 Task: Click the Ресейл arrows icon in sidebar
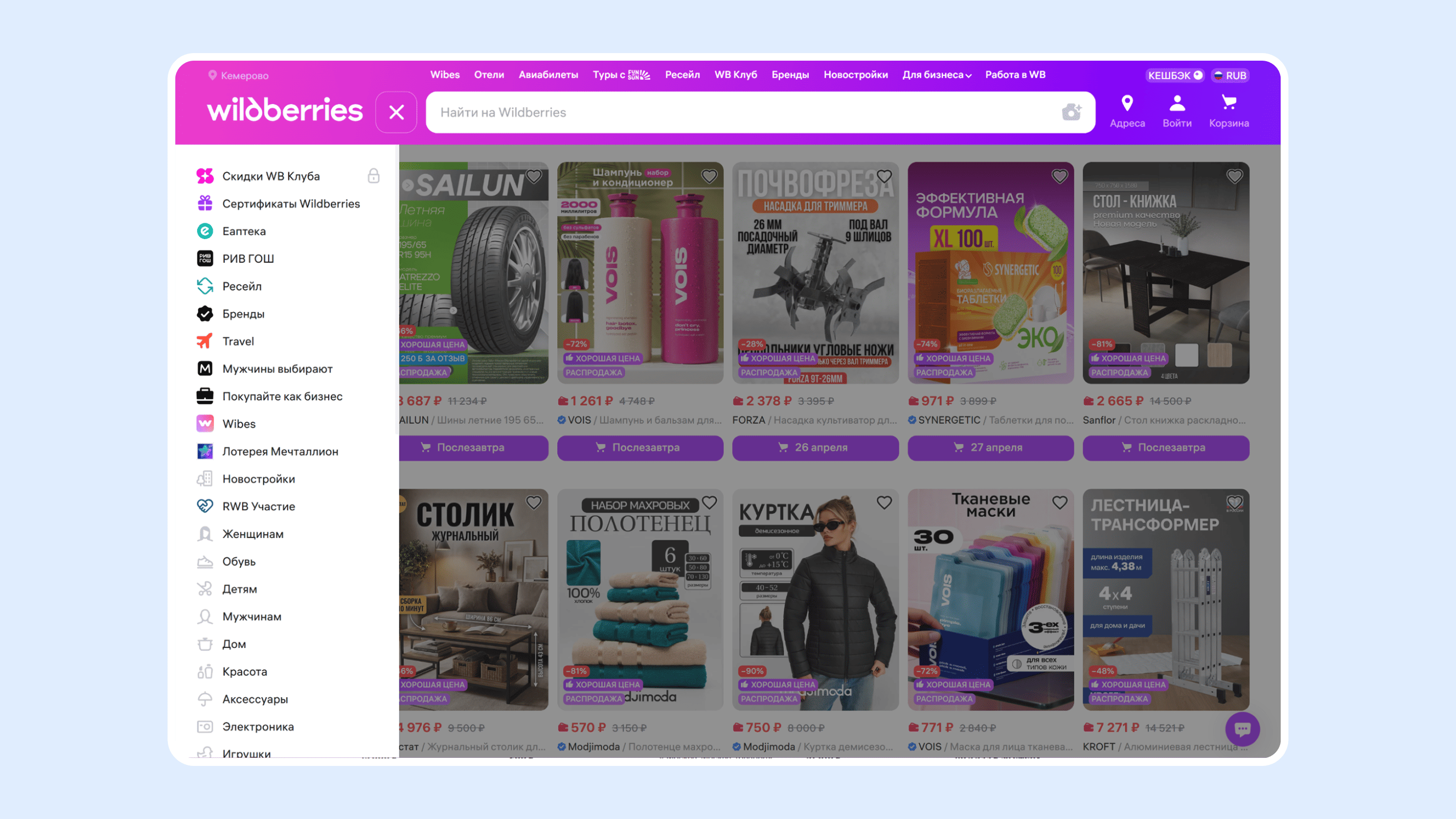(205, 286)
